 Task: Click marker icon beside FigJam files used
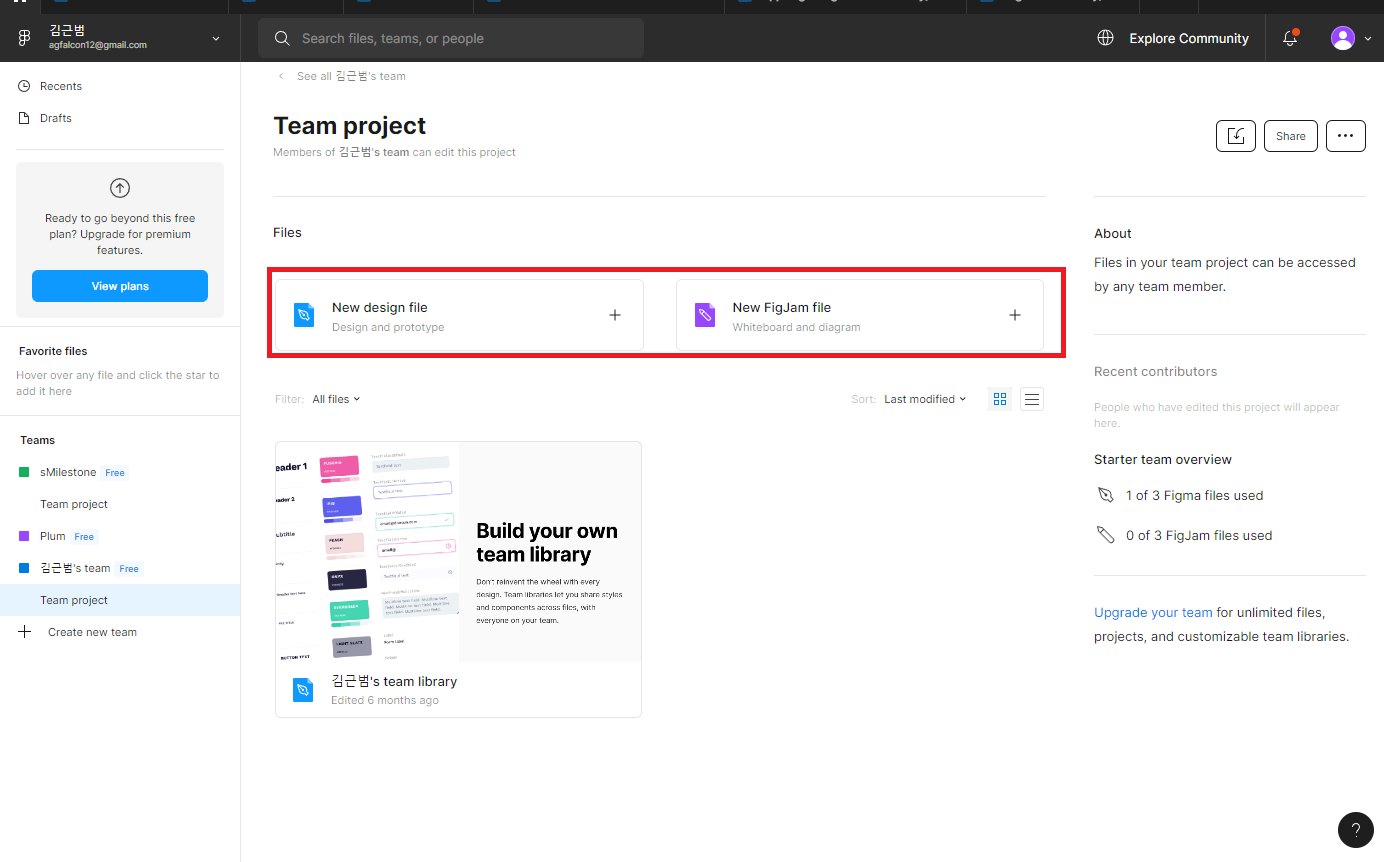(x=1105, y=535)
